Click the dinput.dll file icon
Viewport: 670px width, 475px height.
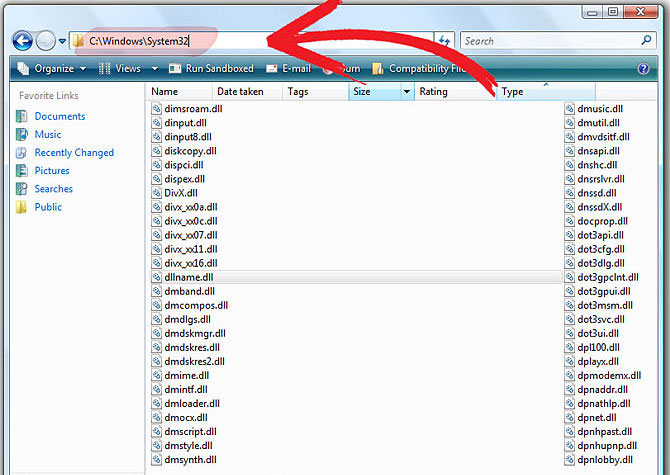tap(156, 123)
